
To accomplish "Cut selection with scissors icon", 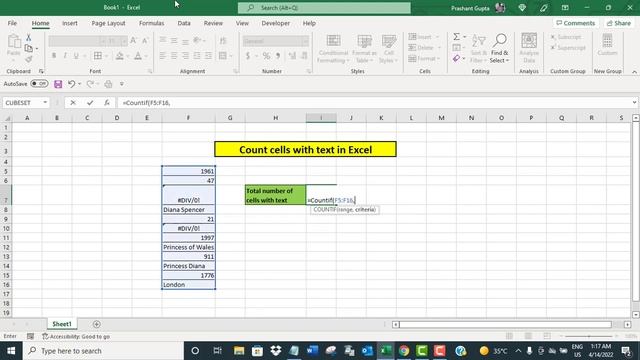I will [29, 38].
